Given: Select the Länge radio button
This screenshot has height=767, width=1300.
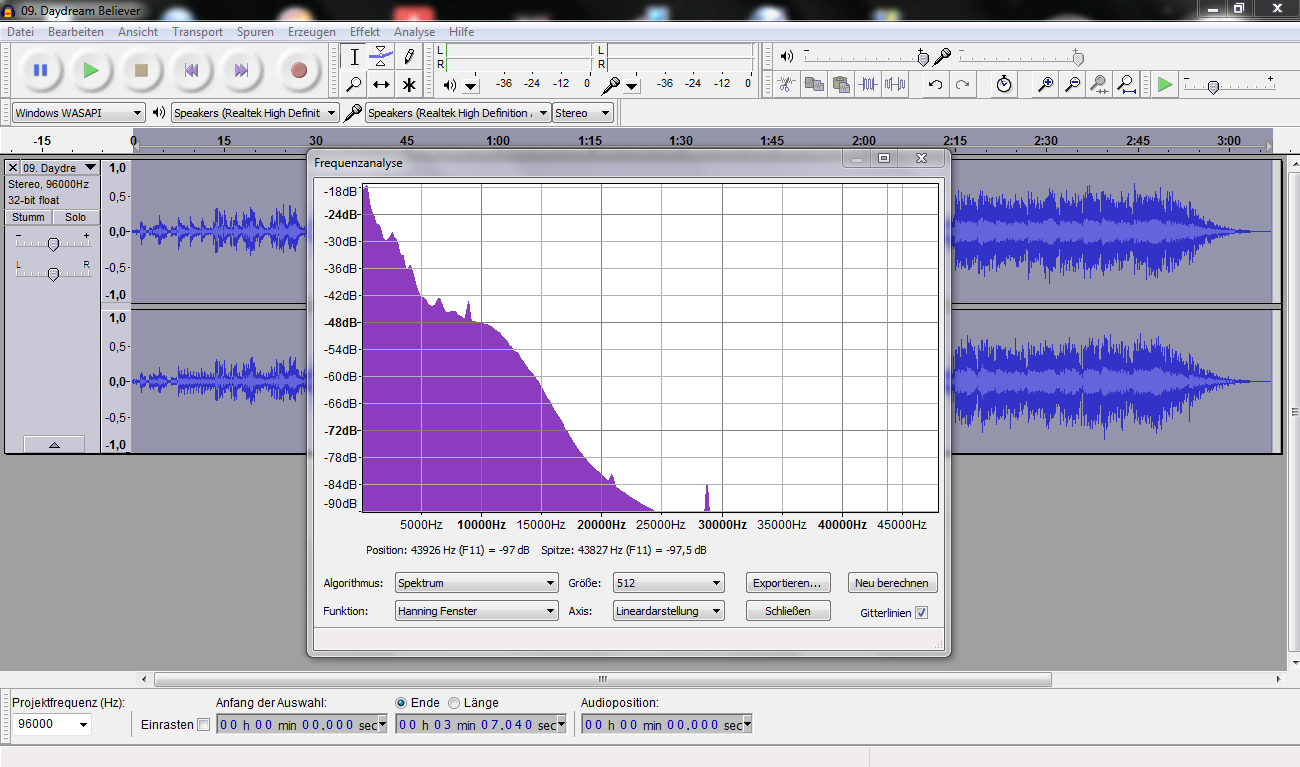Looking at the screenshot, I should click(x=455, y=703).
